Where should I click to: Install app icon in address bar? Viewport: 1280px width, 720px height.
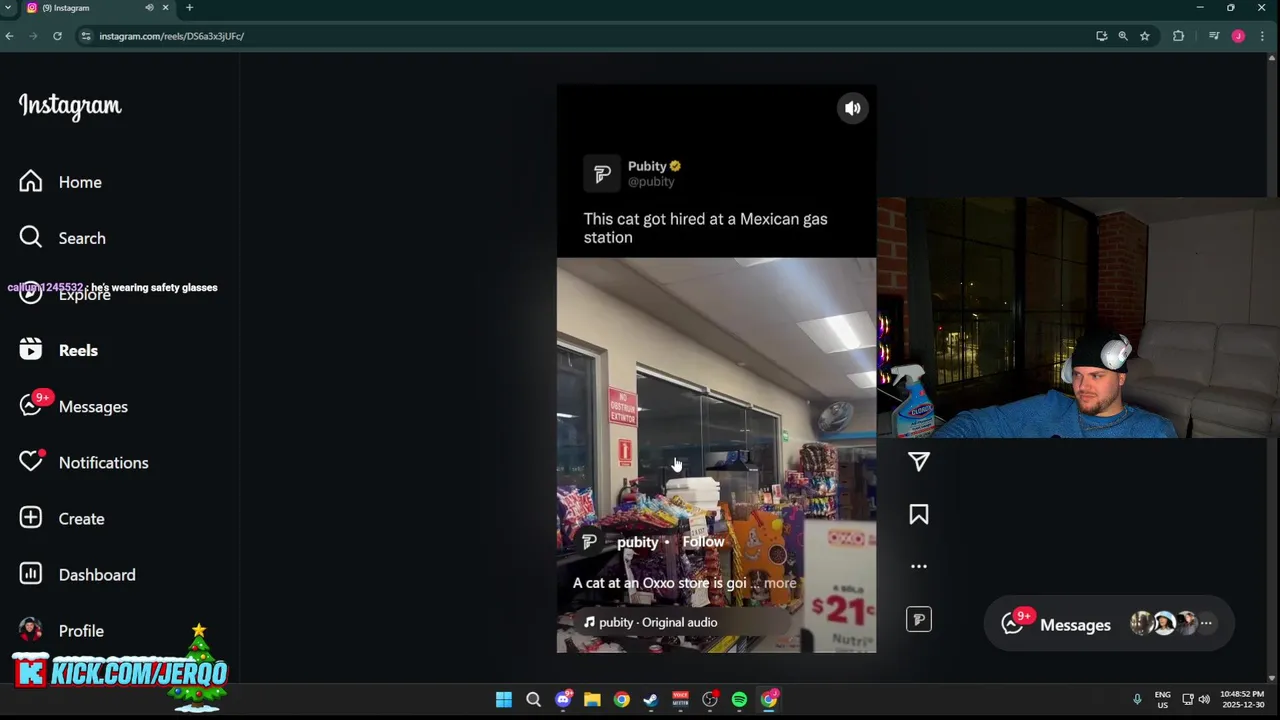tap(1101, 36)
